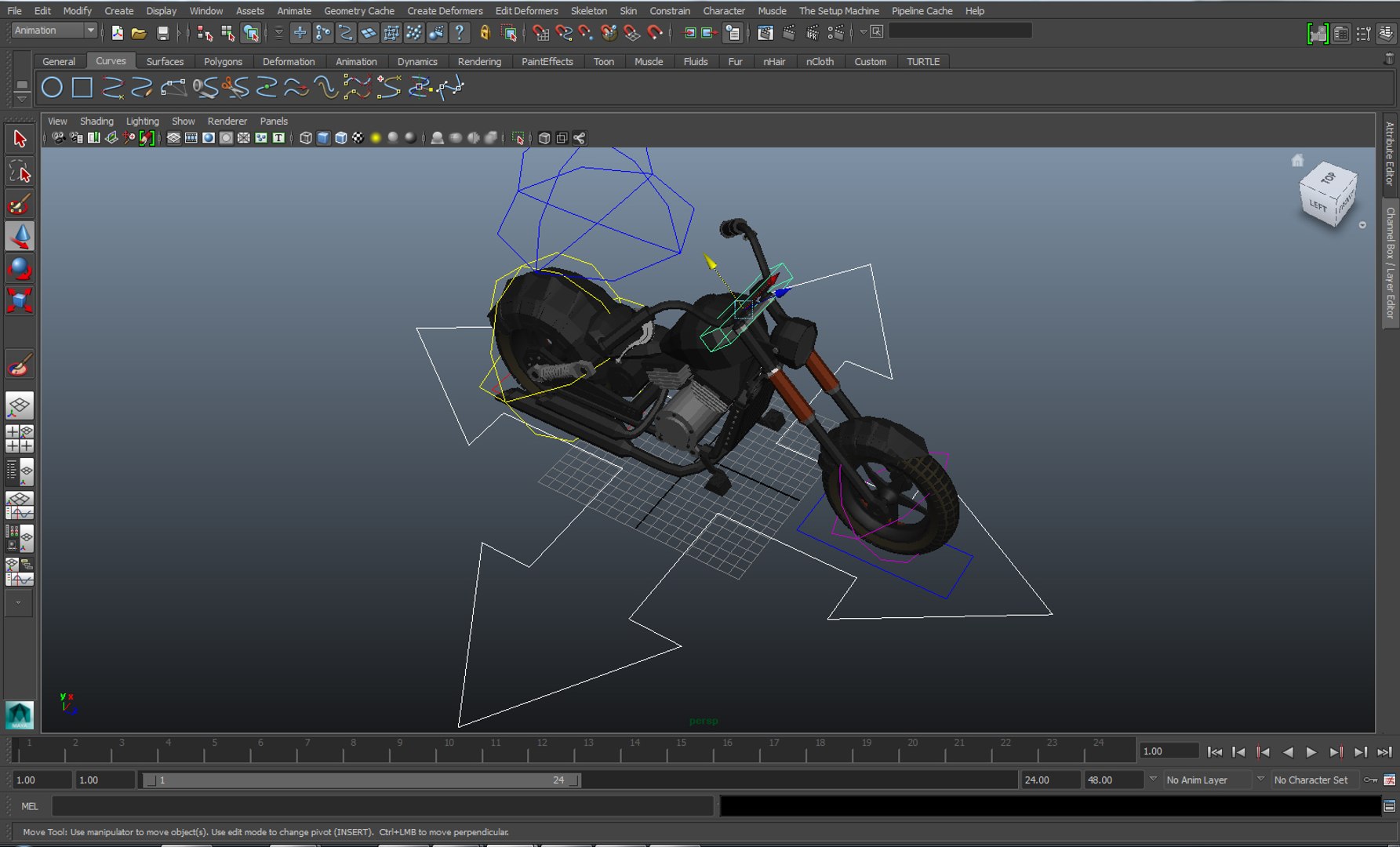Toggle the lock selection padlock icon
Viewport: 1400px width, 847px height.
coord(485,32)
